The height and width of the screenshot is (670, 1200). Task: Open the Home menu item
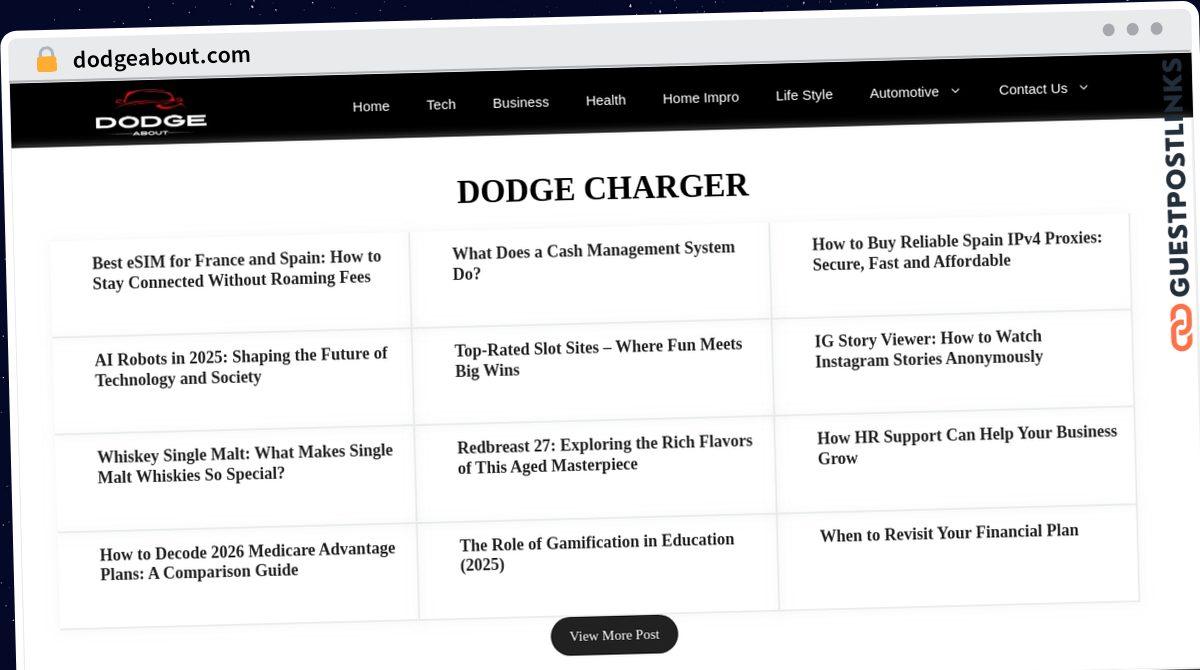click(371, 106)
